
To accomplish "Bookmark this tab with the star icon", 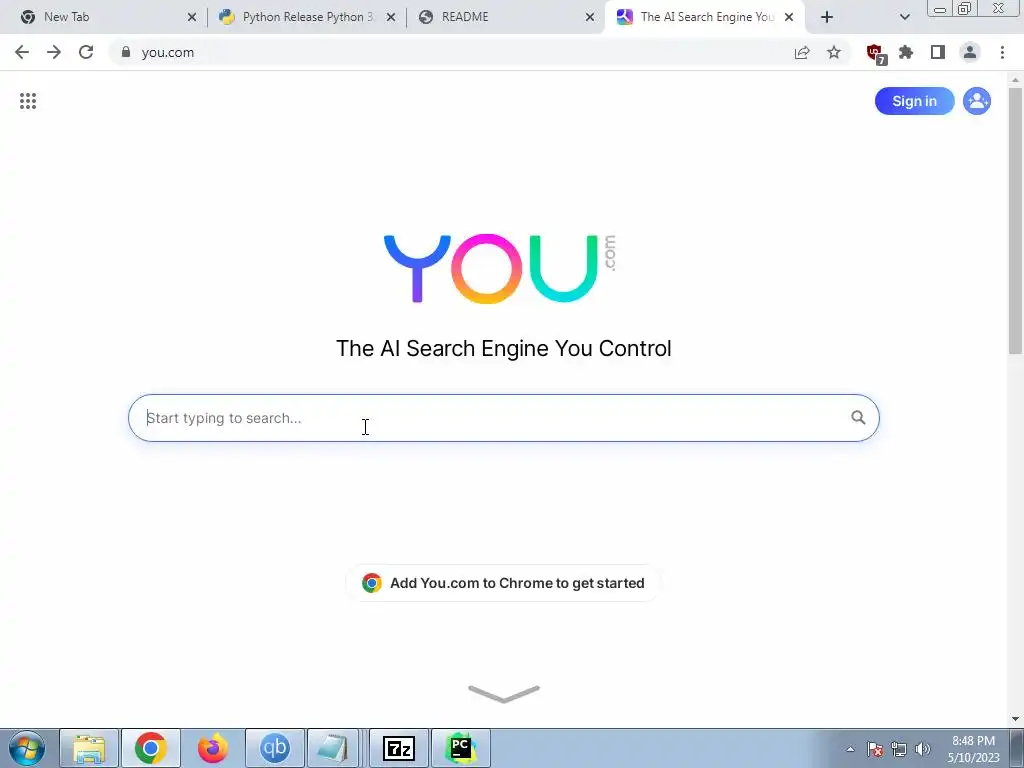I will 834,52.
